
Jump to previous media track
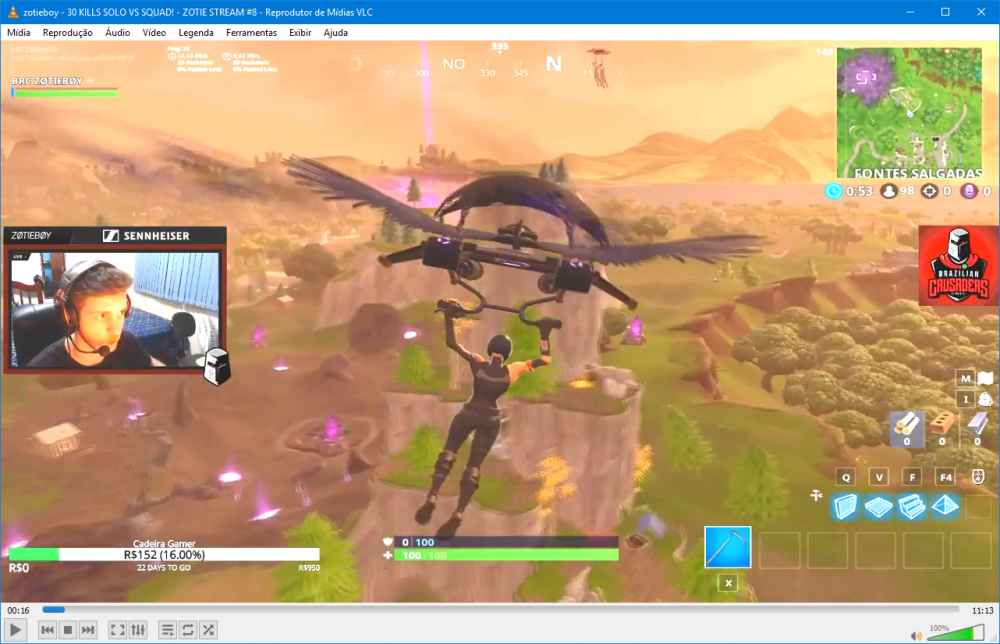tap(47, 630)
